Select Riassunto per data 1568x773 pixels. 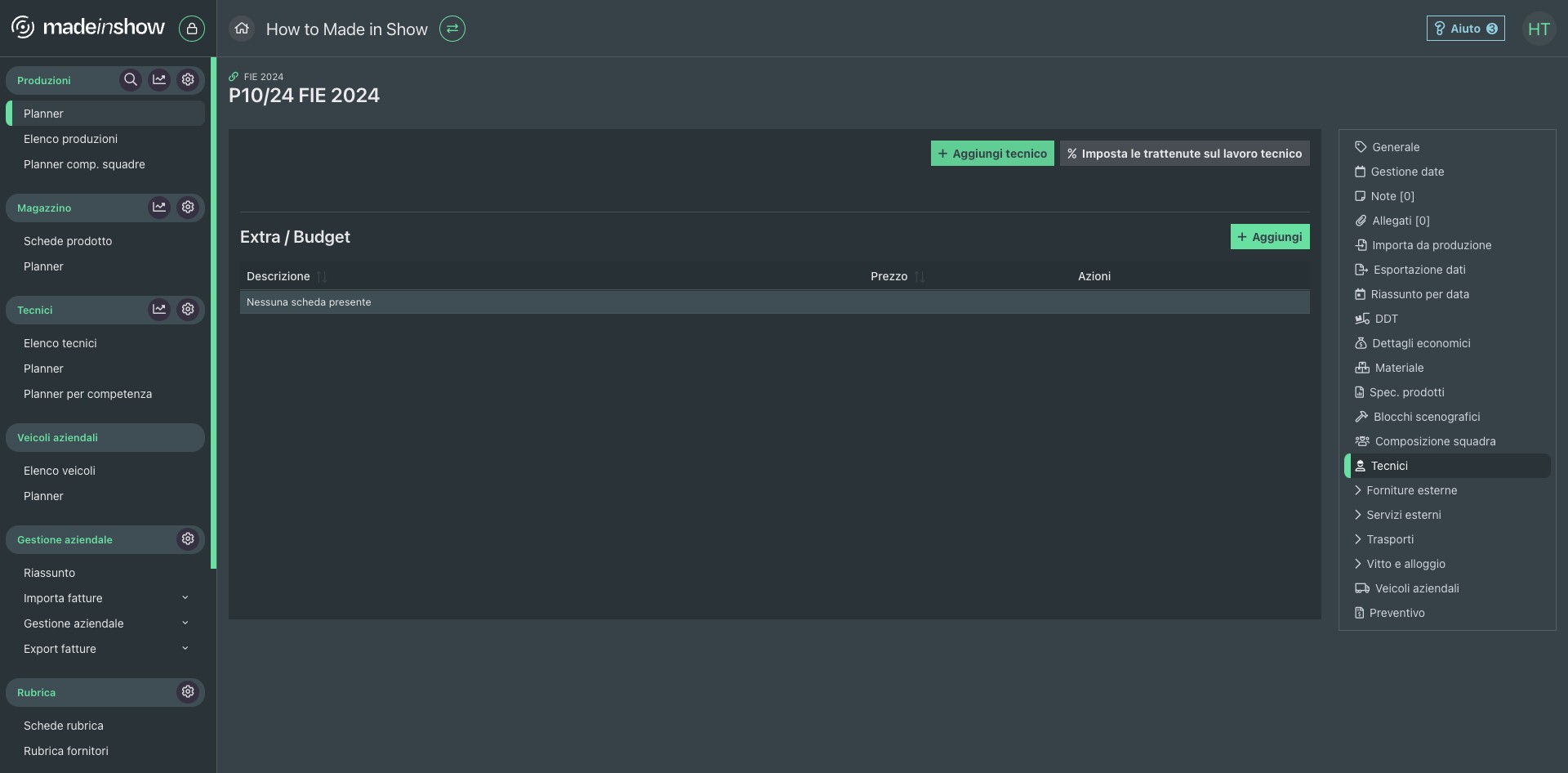coord(1412,294)
